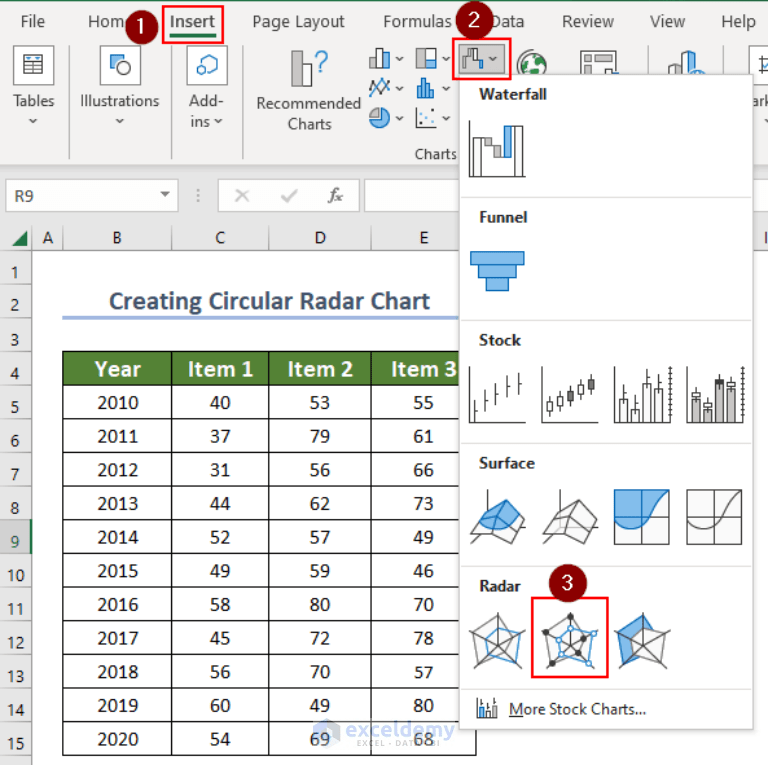Click Recommended Charts button
768x765 pixels.
click(x=309, y=91)
